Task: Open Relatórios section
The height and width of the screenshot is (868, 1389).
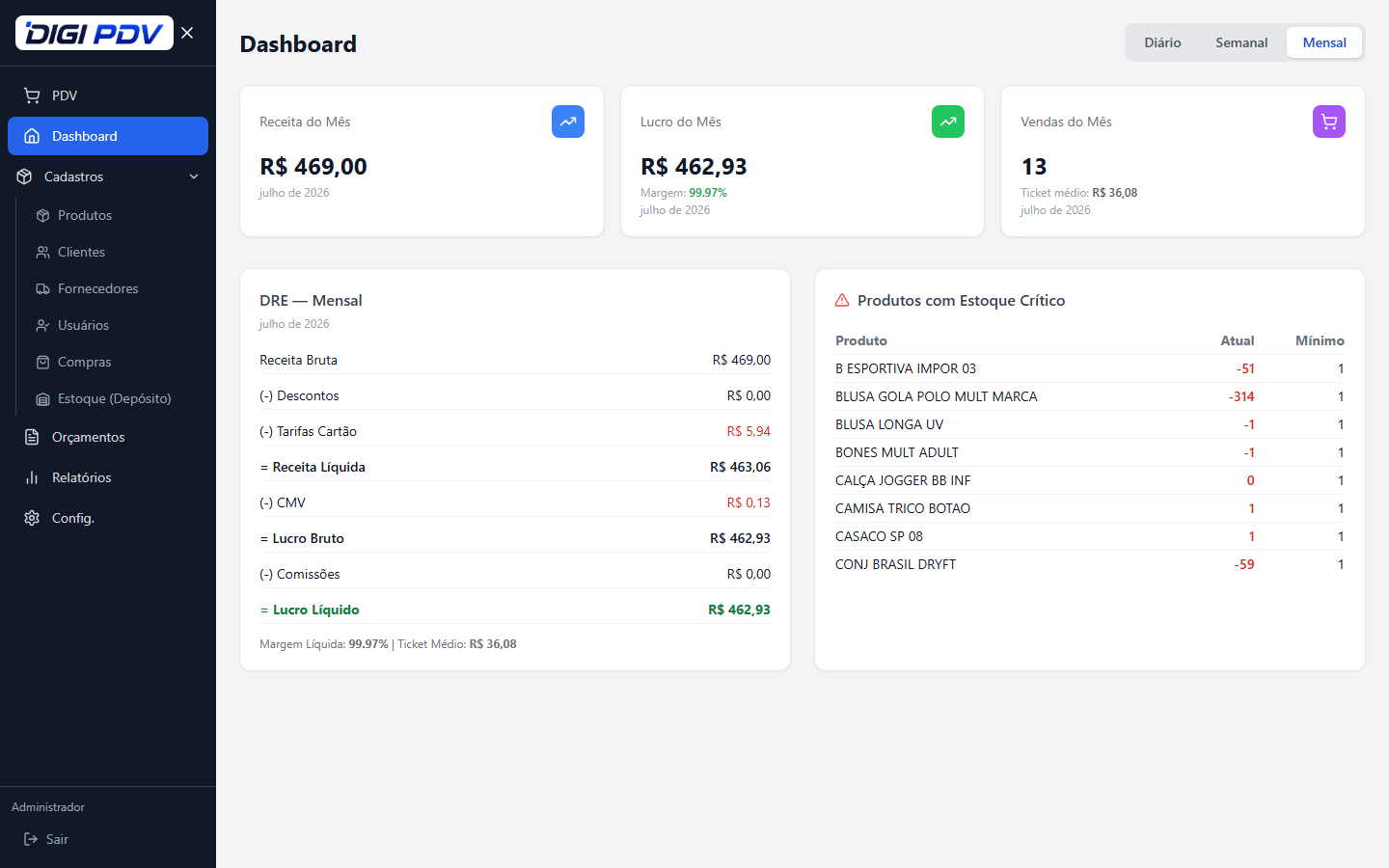Action: [81, 477]
